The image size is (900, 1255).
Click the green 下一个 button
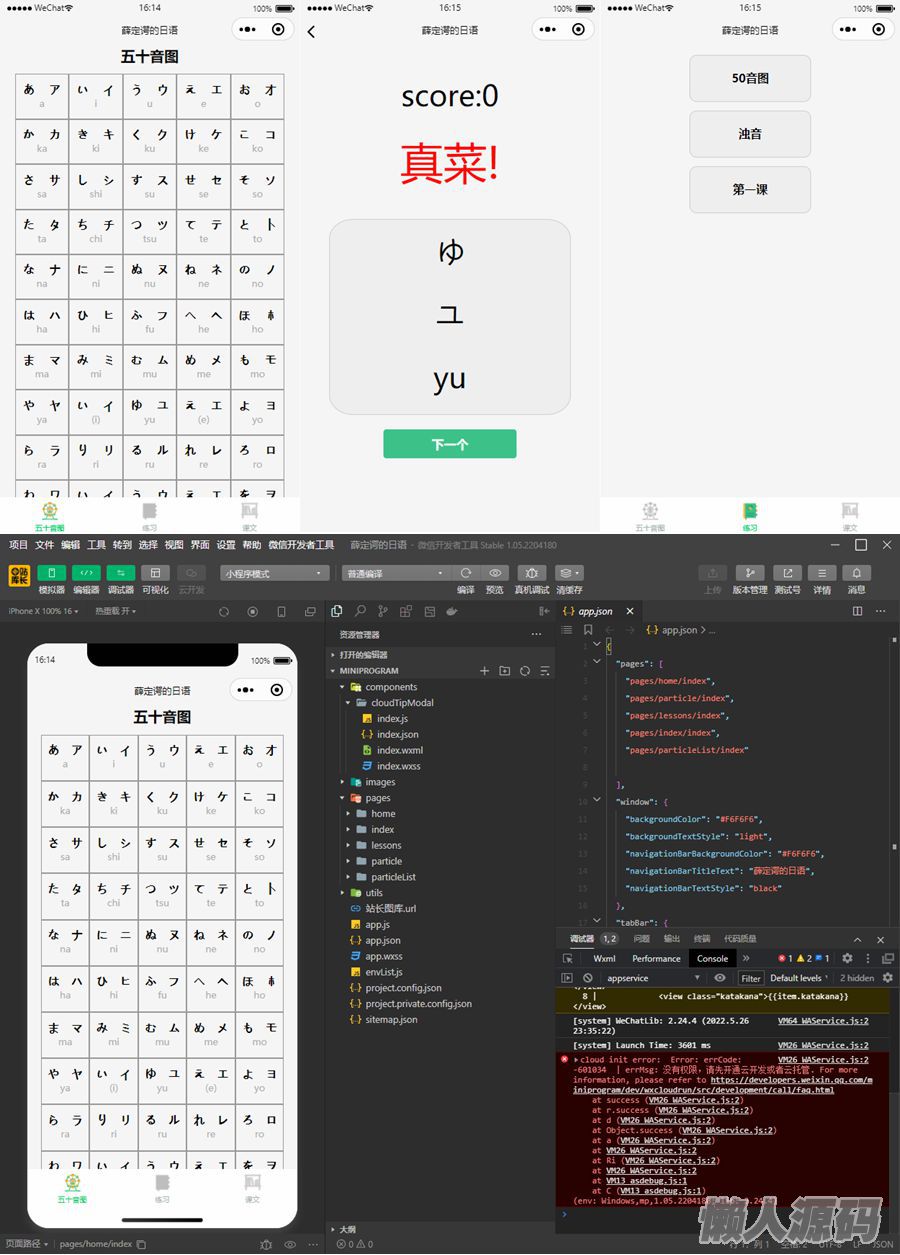tap(450, 444)
